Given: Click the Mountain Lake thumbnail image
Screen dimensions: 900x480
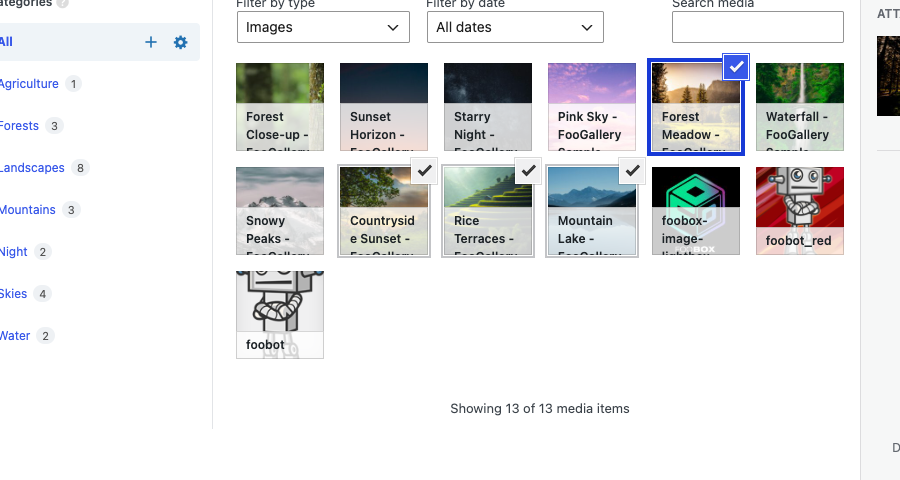Looking at the screenshot, I should [x=592, y=211].
